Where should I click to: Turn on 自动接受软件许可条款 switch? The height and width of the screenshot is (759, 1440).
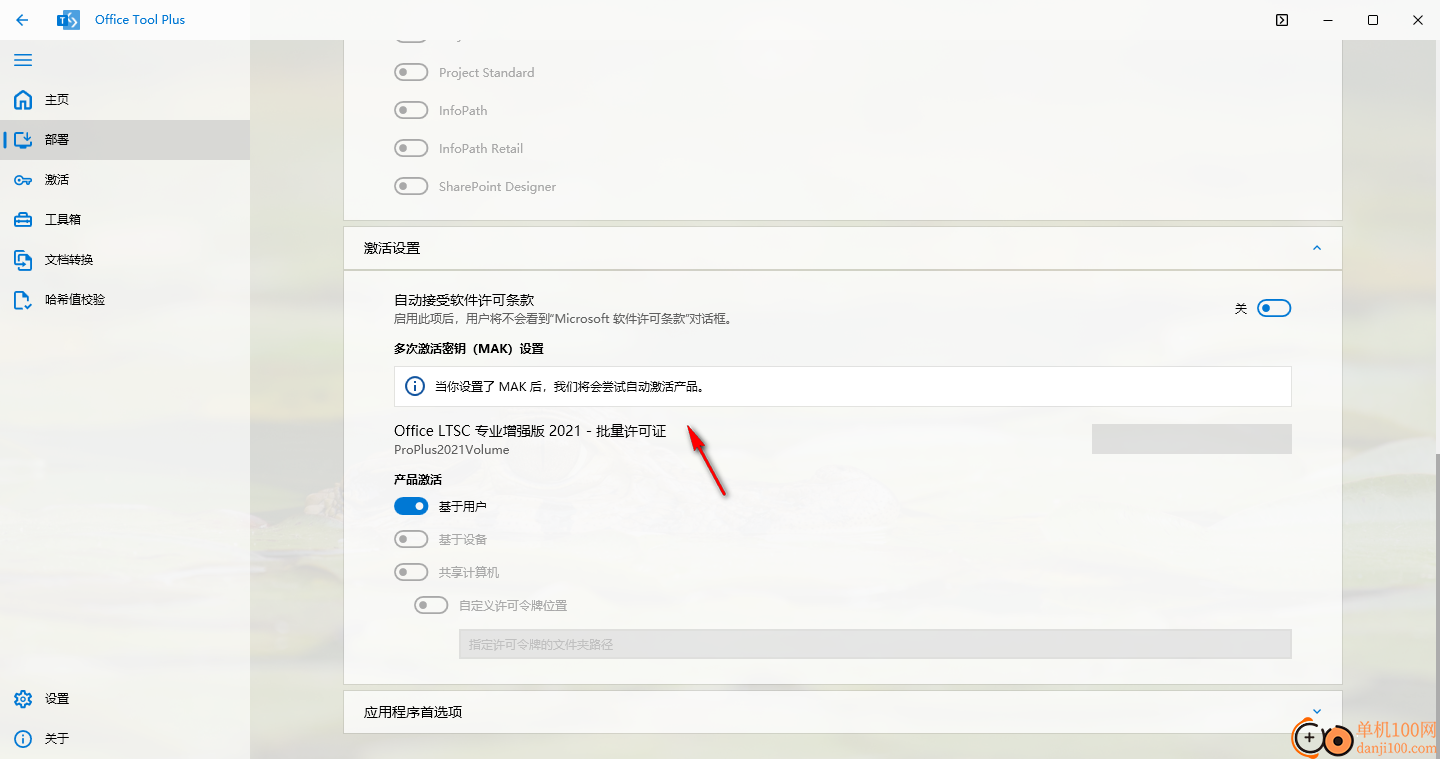click(1274, 308)
